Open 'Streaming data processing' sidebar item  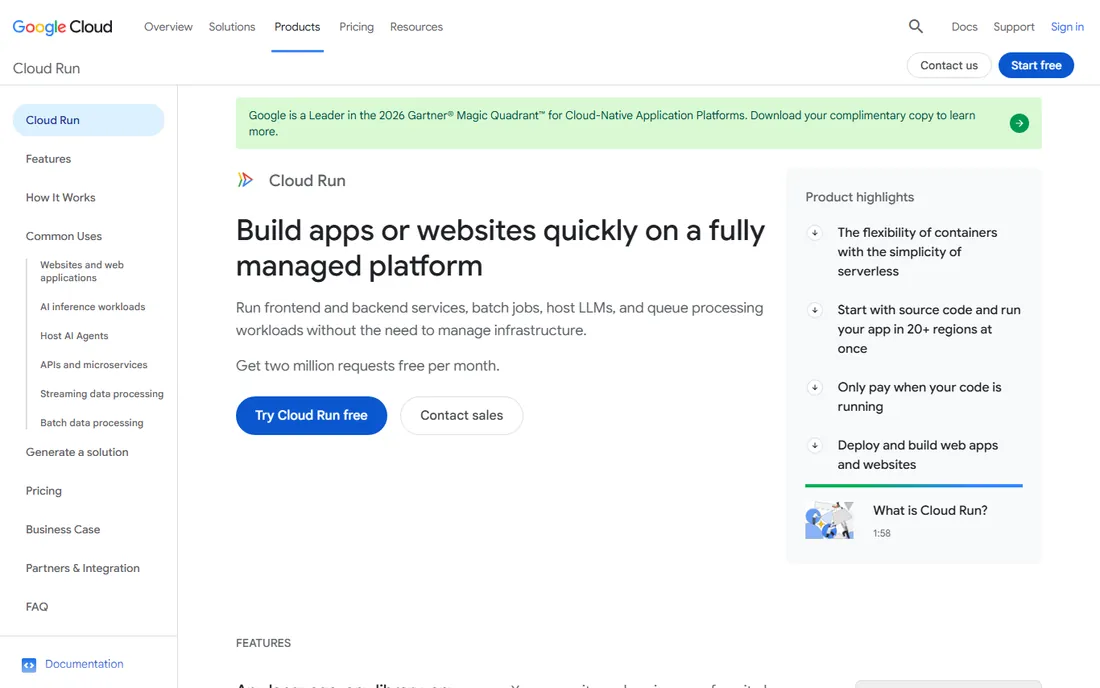pos(102,394)
